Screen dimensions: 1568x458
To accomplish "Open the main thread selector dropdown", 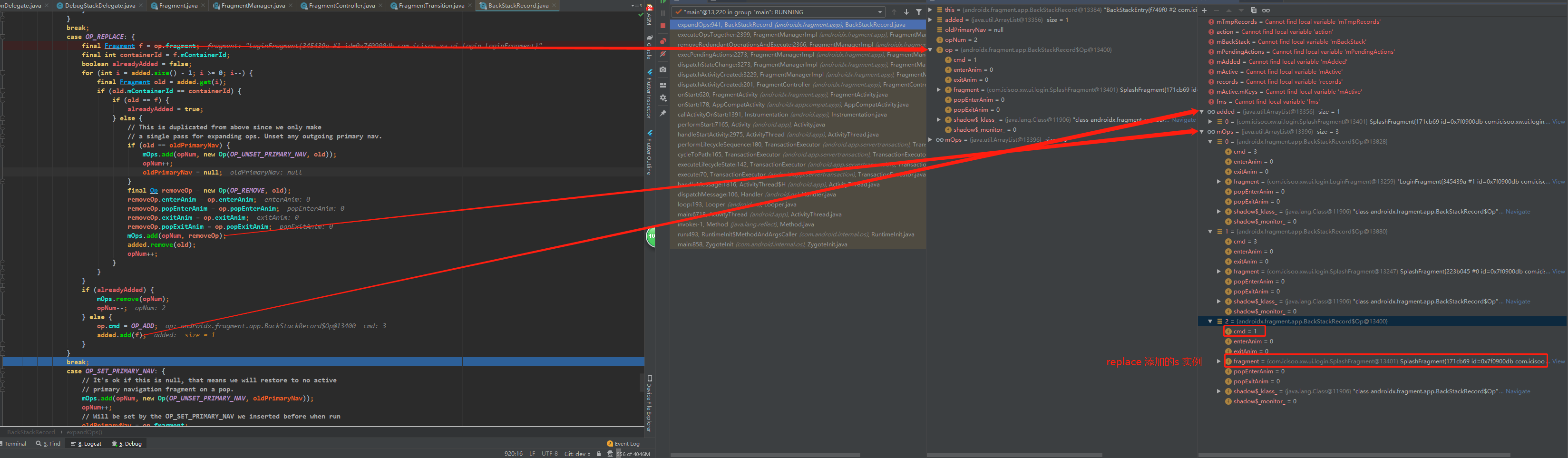I will tap(779, 12).
